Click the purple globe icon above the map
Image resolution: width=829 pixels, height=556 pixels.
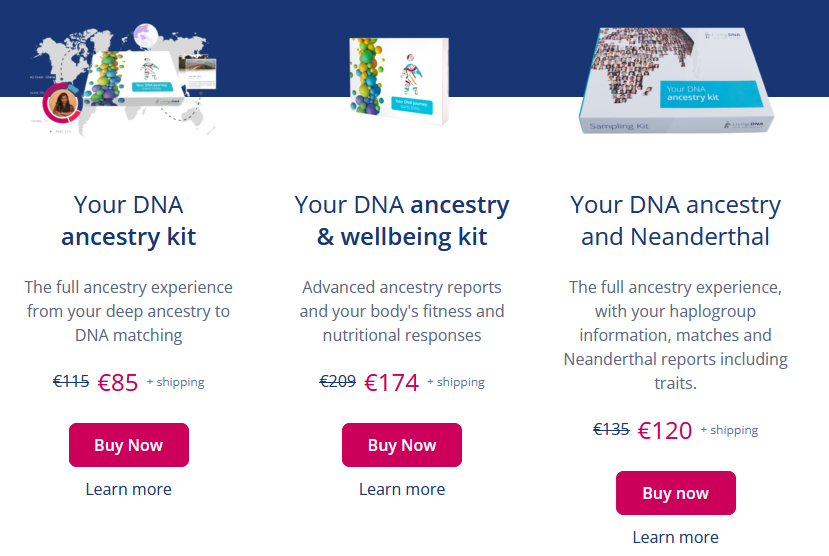click(x=146, y=36)
